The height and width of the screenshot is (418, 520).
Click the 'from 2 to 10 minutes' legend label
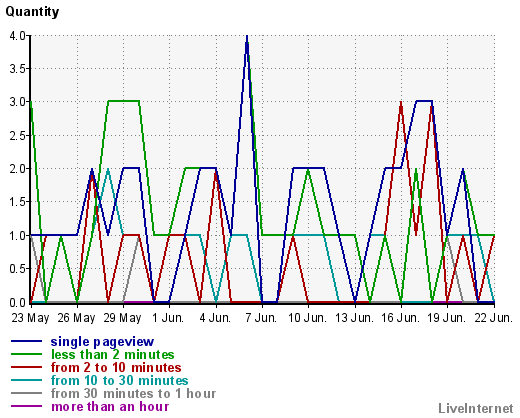[116, 368]
